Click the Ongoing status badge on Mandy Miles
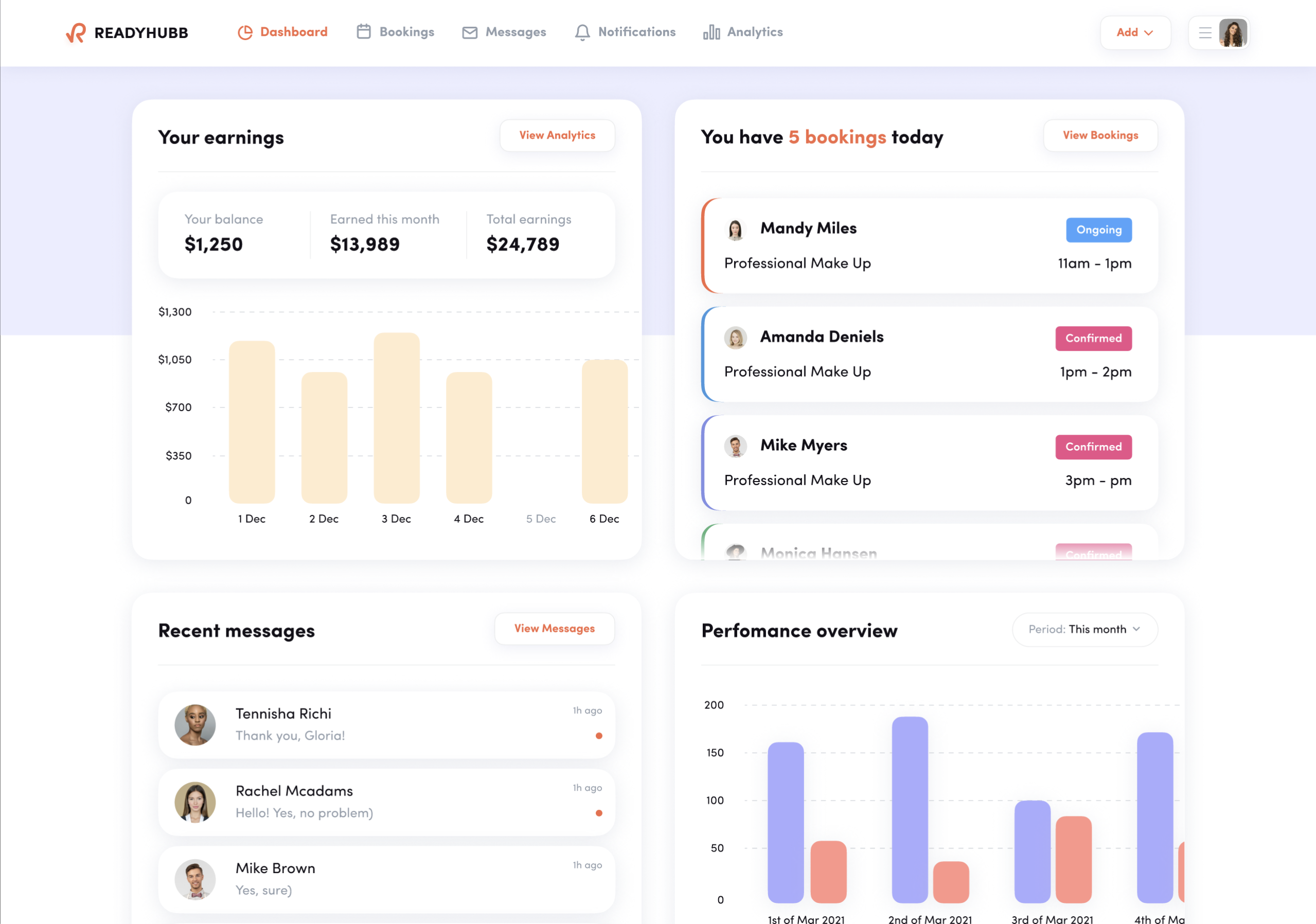 click(1099, 229)
